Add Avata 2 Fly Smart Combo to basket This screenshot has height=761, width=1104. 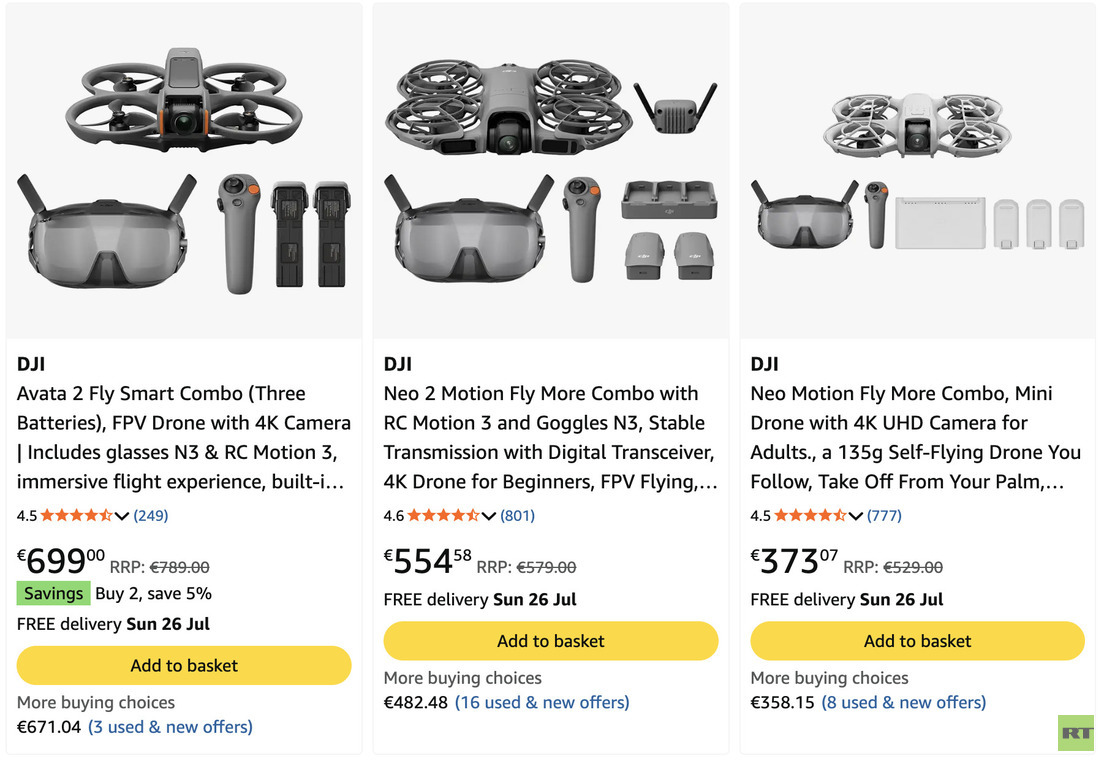point(184,665)
